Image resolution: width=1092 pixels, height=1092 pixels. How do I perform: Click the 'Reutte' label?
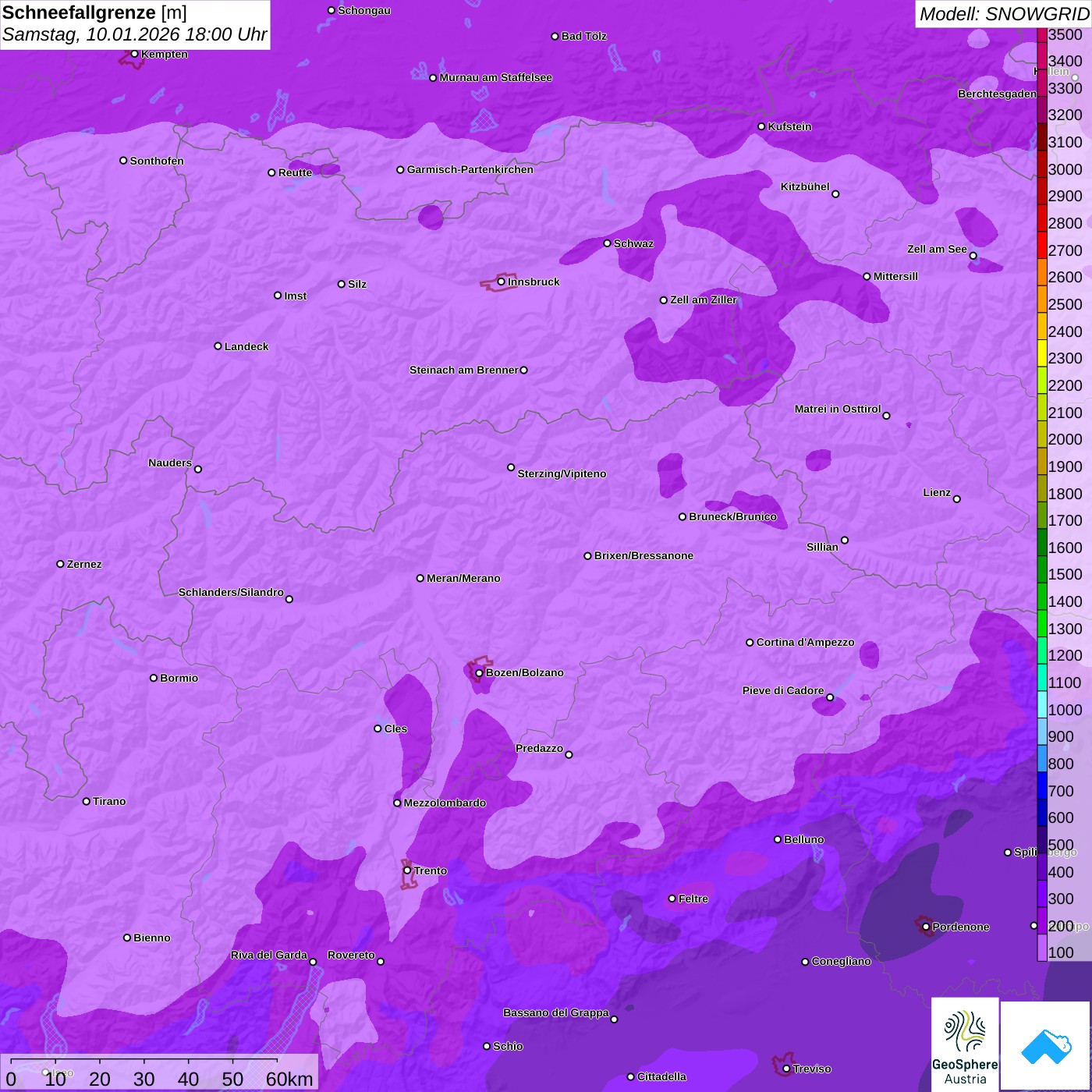point(296,172)
